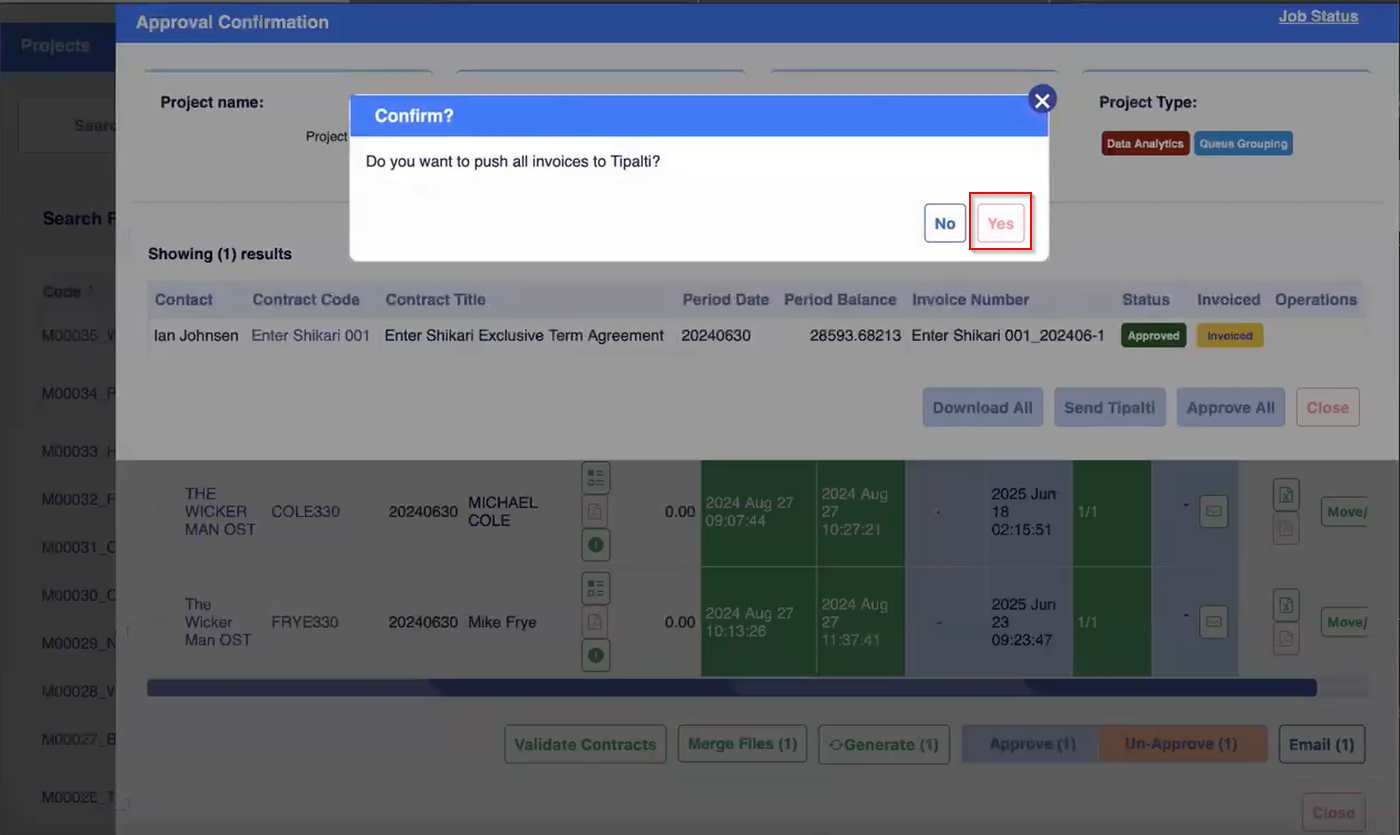Click the info icon in Mike Frye row

pos(596,655)
